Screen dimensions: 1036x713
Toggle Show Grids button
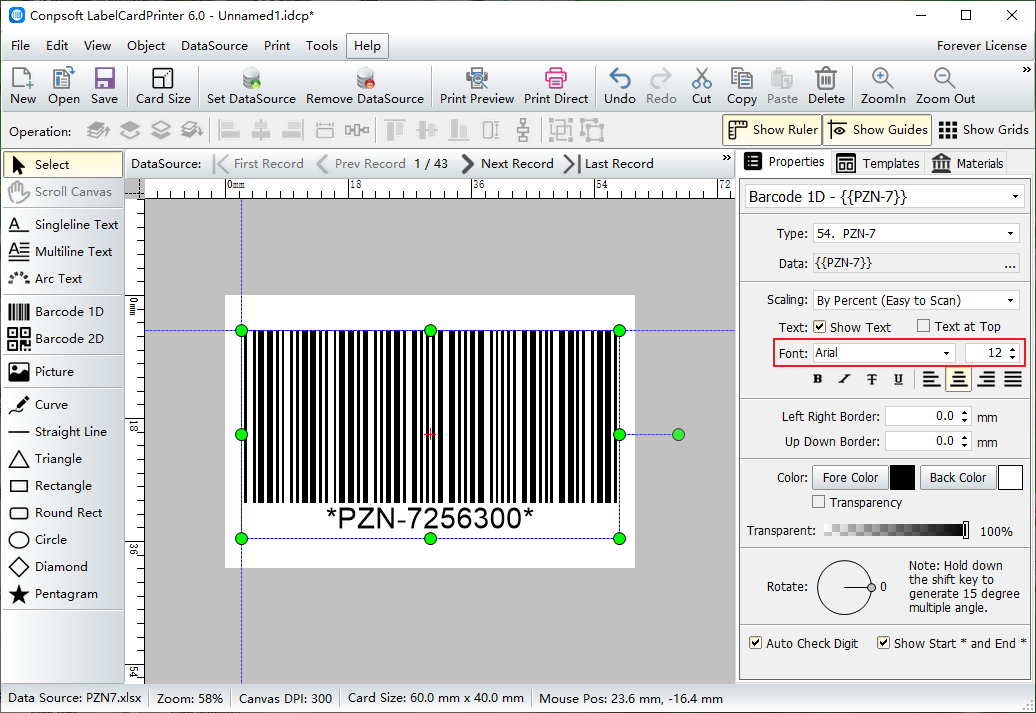coord(983,130)
